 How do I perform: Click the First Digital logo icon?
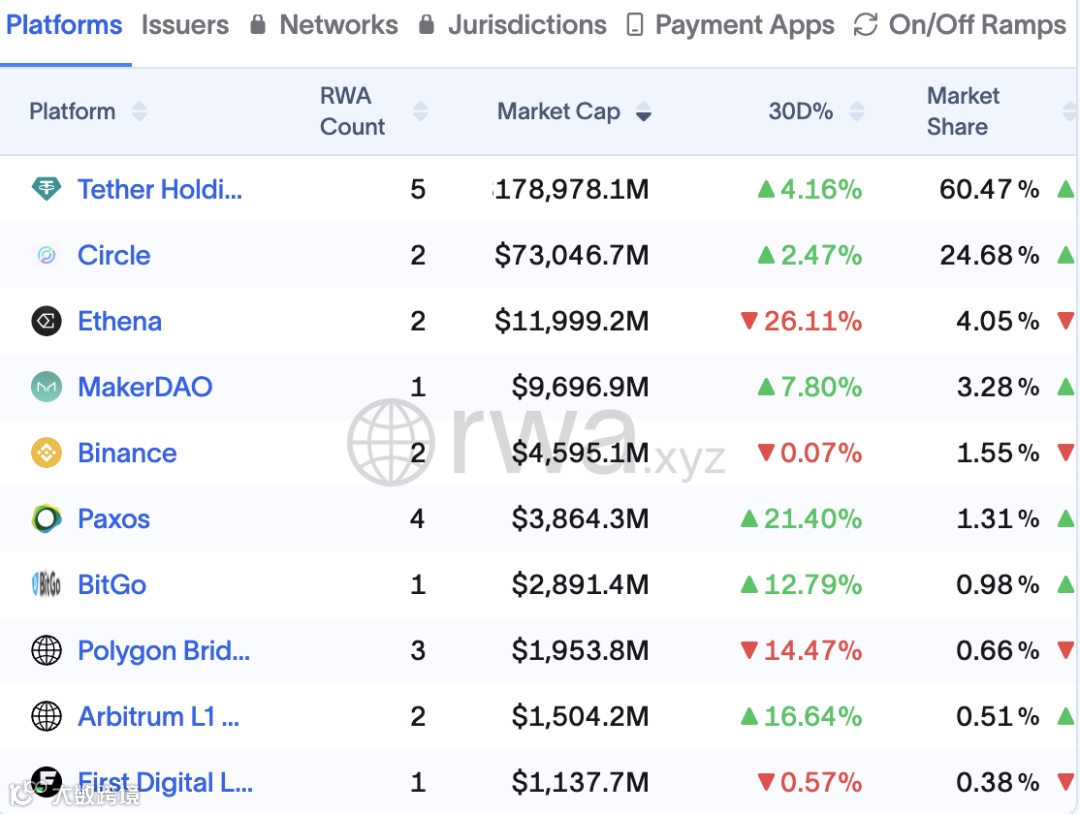47,782
